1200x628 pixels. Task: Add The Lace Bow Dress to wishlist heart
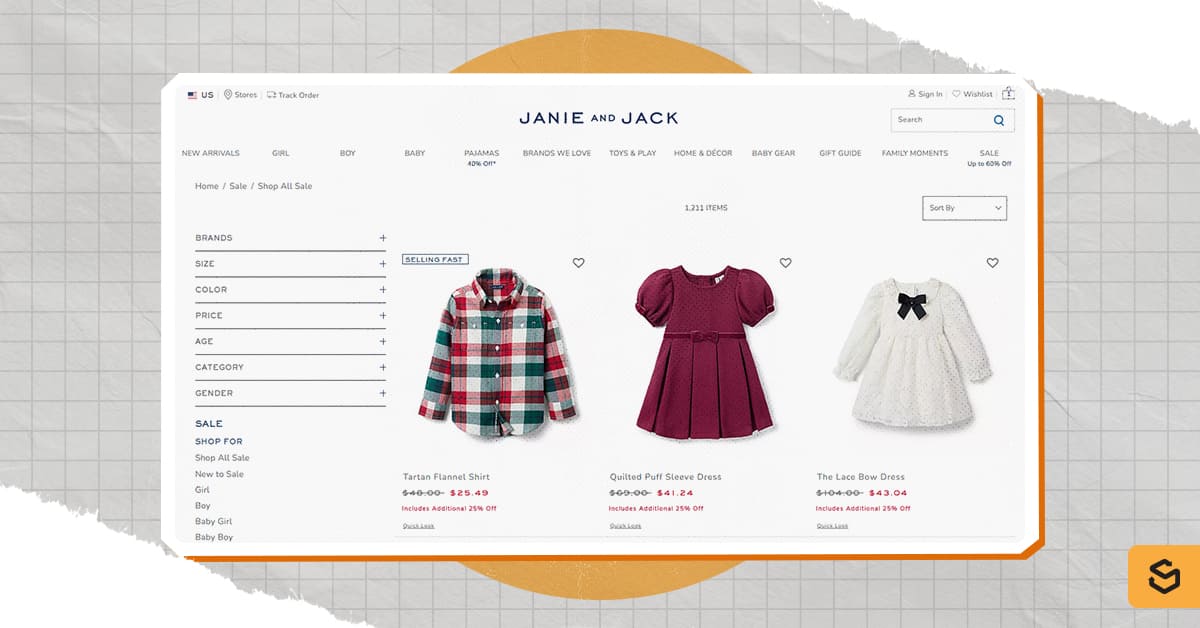click(x=992, y=263)
